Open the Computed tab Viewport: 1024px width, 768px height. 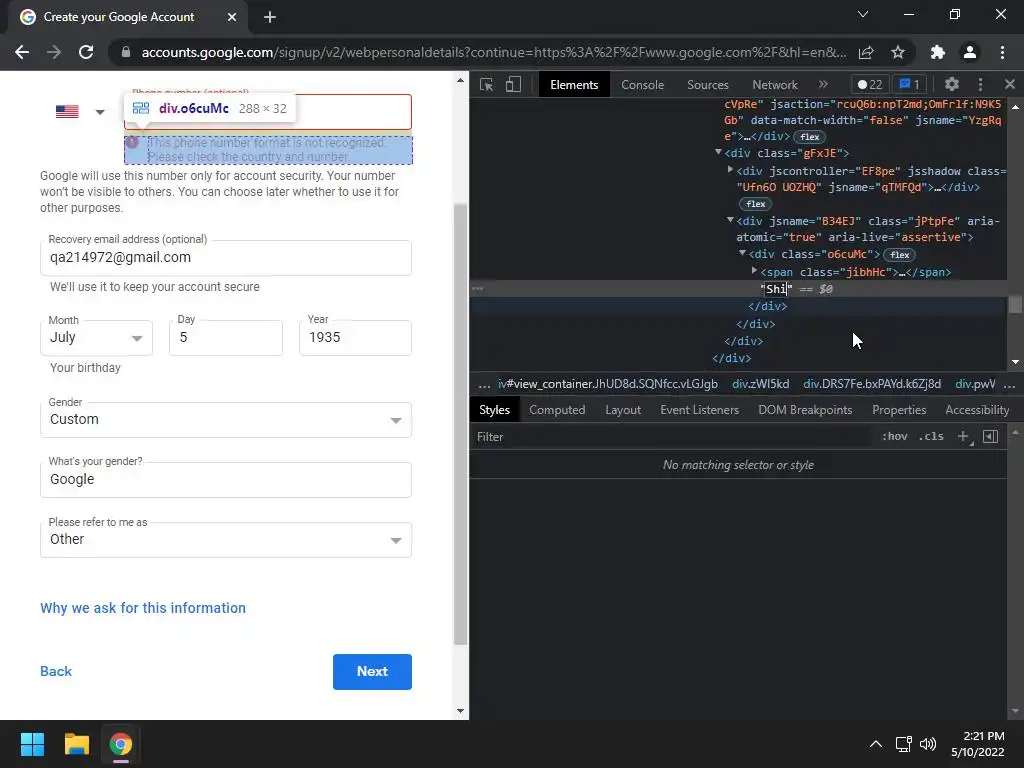(x=557, y=409)
